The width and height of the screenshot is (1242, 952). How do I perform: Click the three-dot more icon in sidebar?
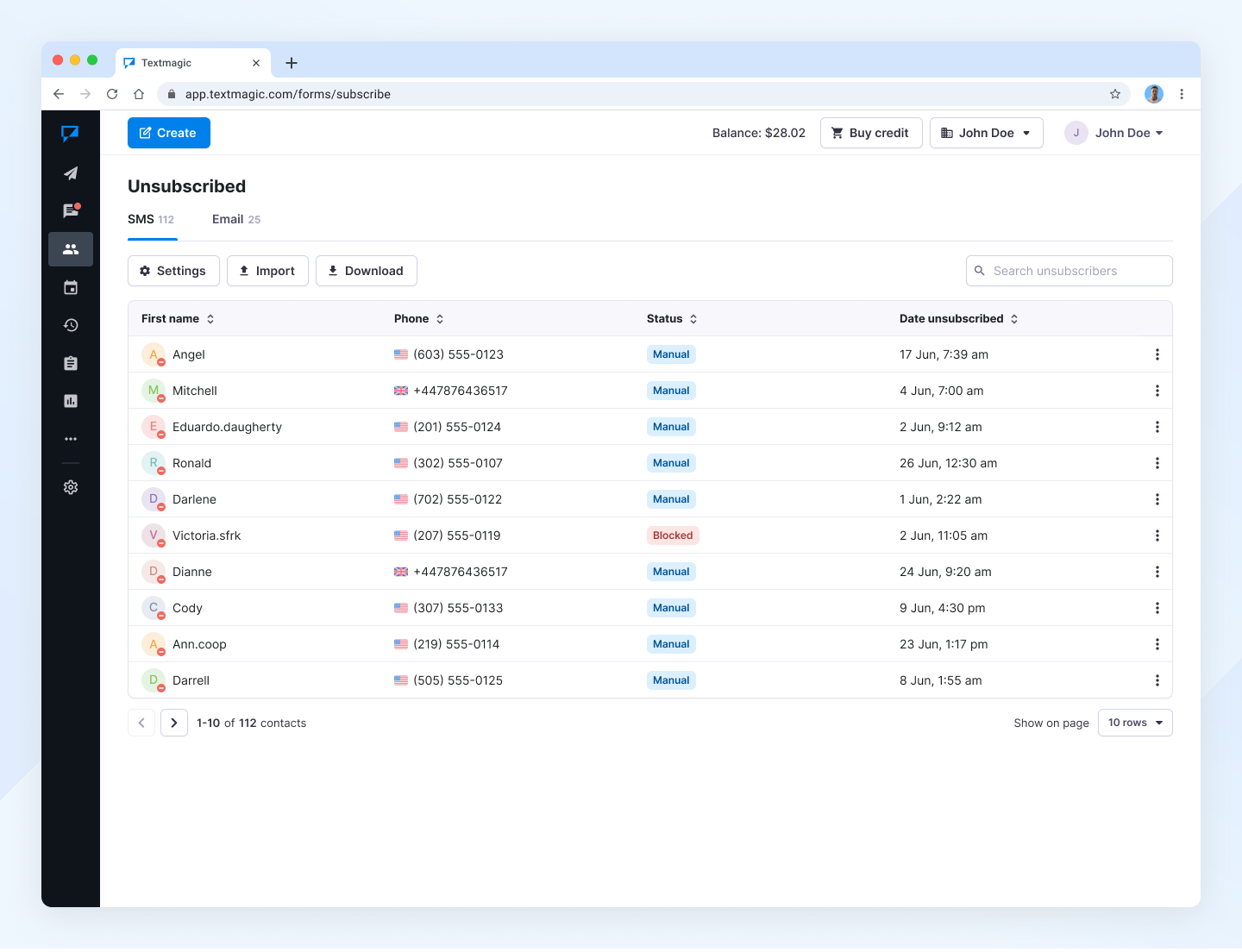pos(71,439)
